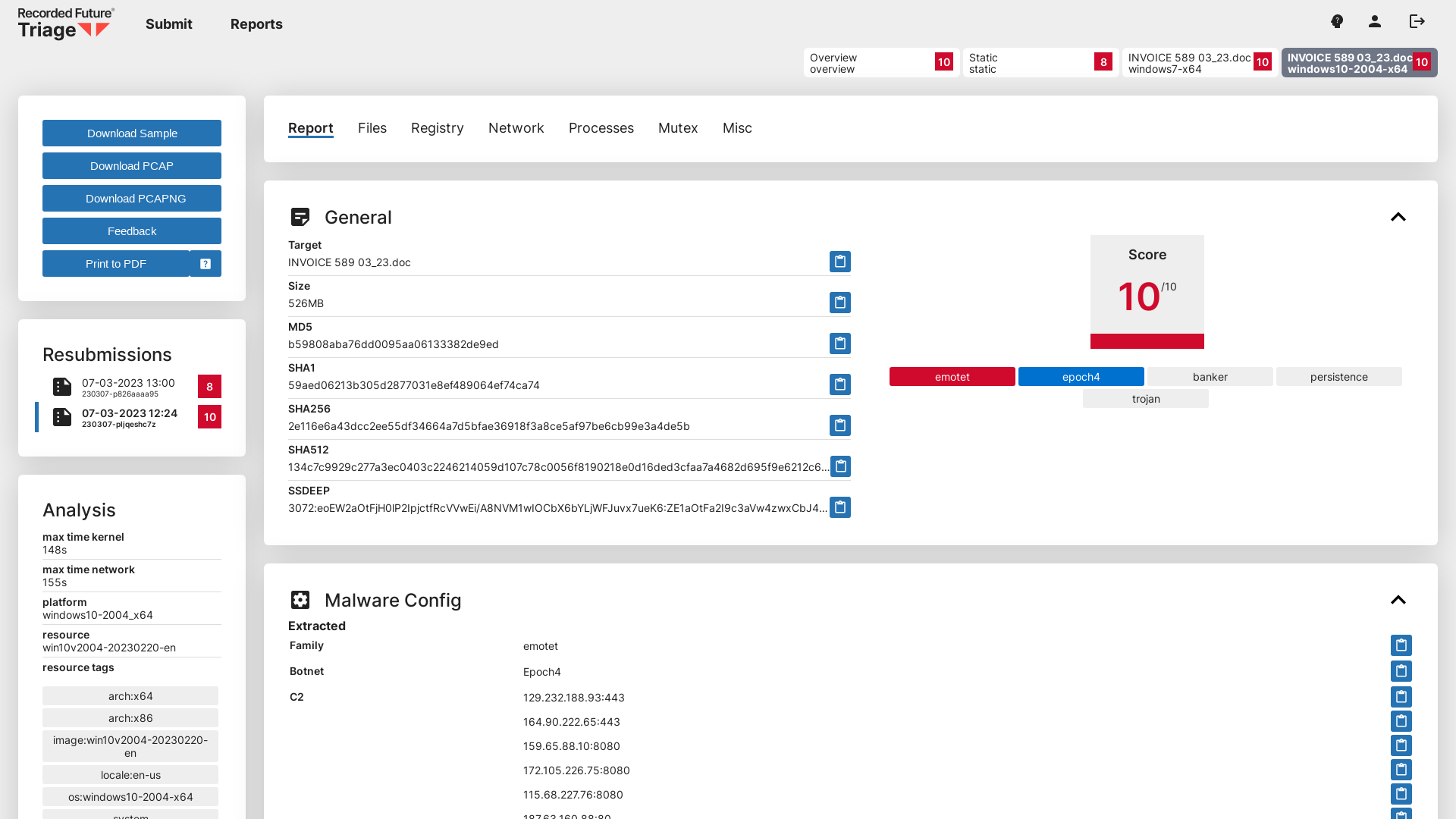This screenshot has width=1456, height=819.
Task: Copy the Target filename to clipboard
Action: [839, 262]
